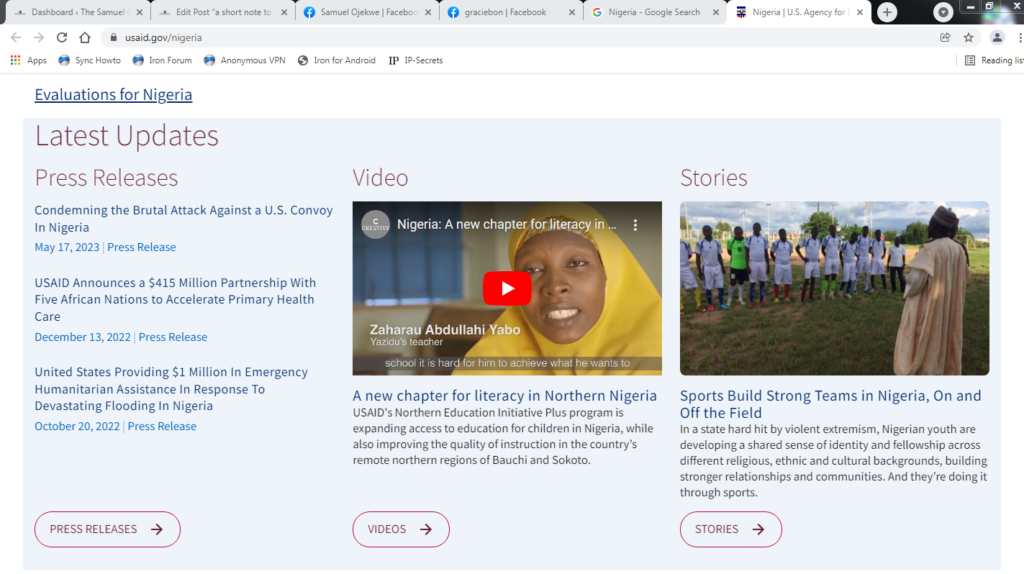Open the Condemning the Brutal Attack press release
Image resolution: width=1024 pixels, height=574 pixels.
pos(184,219)
